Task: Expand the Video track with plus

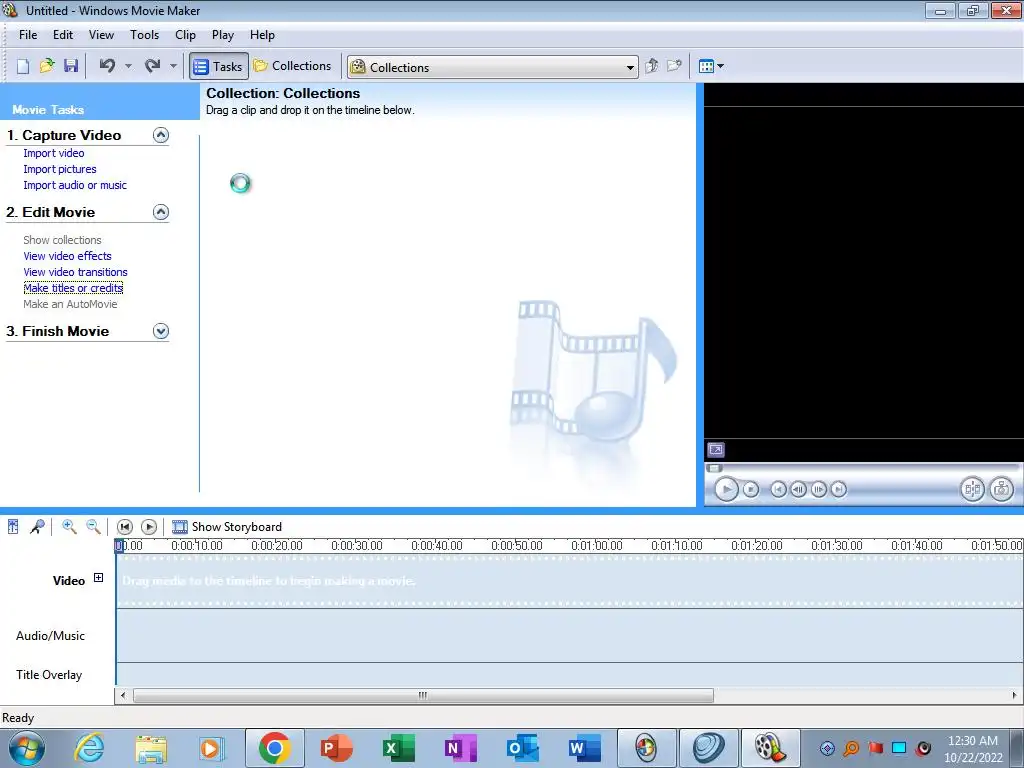Action: [98, 577]
